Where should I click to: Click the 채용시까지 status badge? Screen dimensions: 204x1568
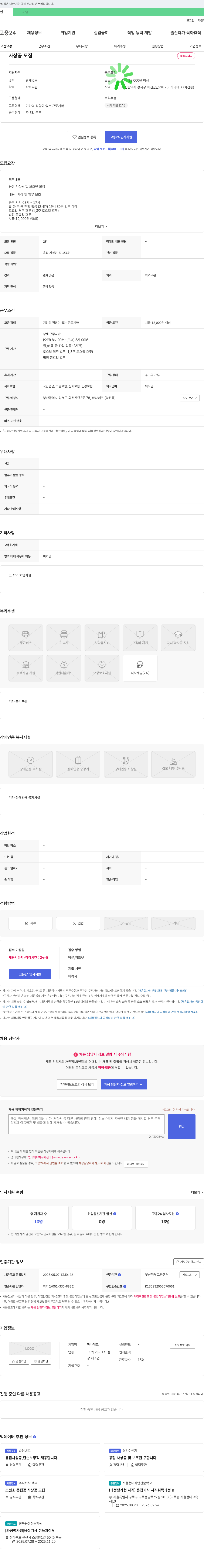(x=186, y=56)
